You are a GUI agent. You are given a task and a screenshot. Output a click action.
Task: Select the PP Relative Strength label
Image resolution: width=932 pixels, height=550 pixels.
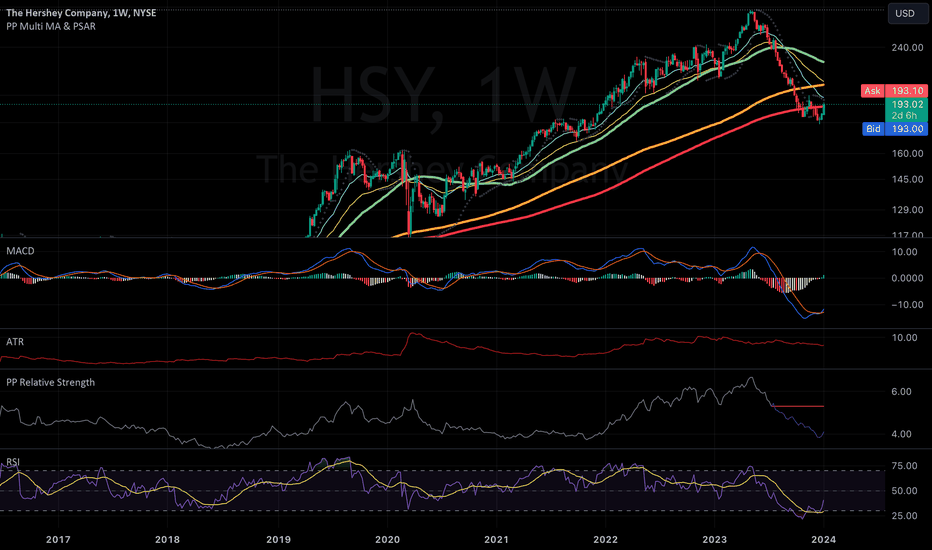point(51,382)
